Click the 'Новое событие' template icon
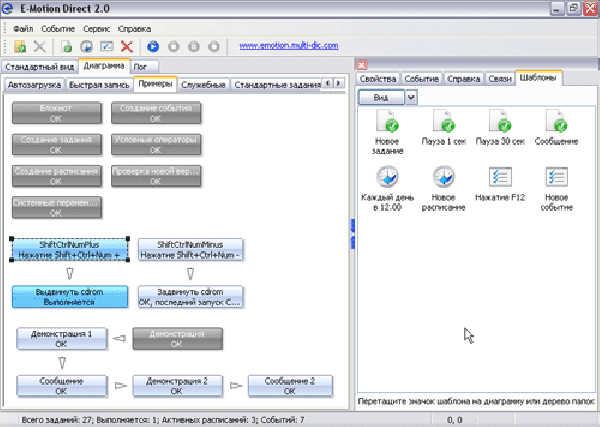 [557, 179]
